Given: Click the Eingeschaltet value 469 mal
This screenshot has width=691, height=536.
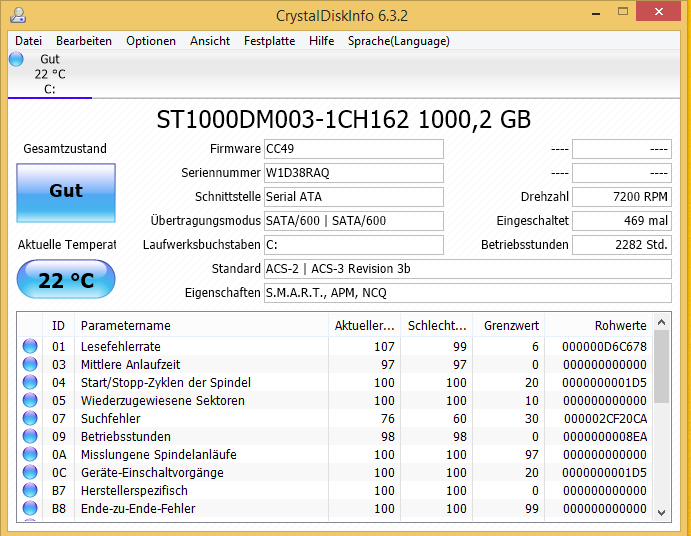Looking at the screenshot, I should coord(622,221).
